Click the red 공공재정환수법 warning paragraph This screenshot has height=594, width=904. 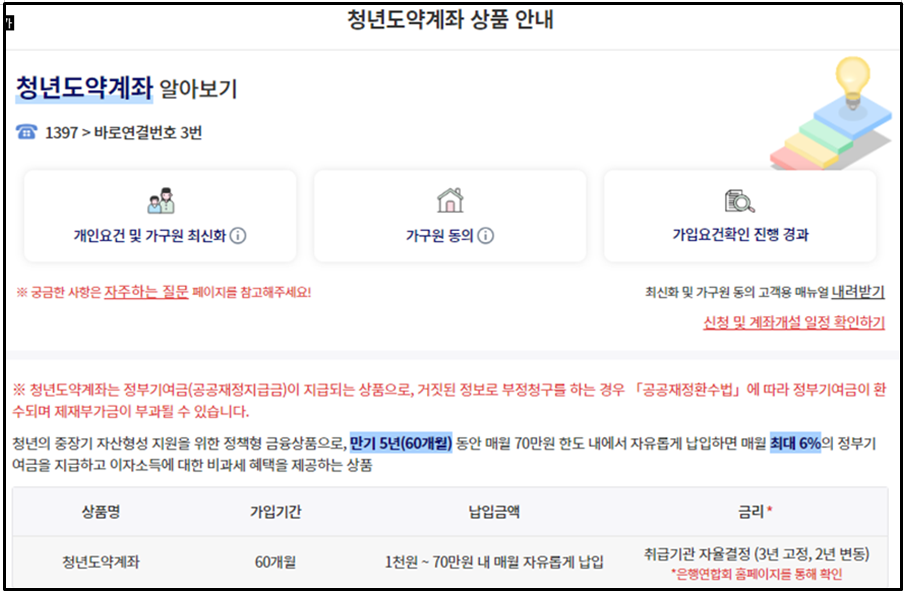449,401
